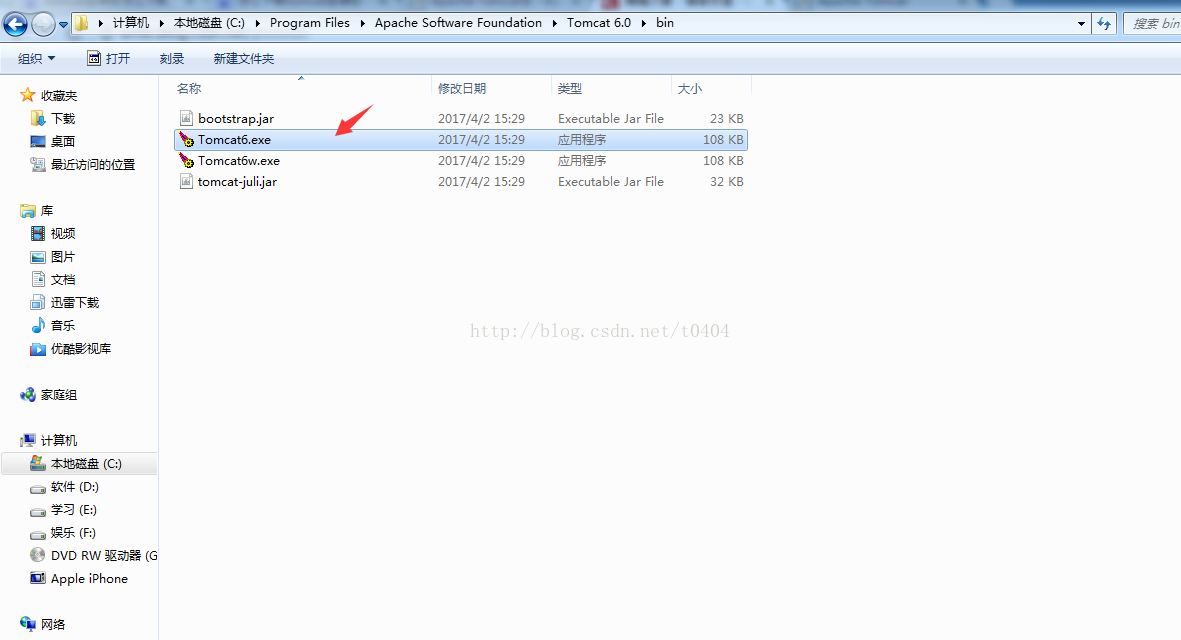Click the folder icon in address bar
This screenshot has width=1181, height=640.
click(81, 23)
